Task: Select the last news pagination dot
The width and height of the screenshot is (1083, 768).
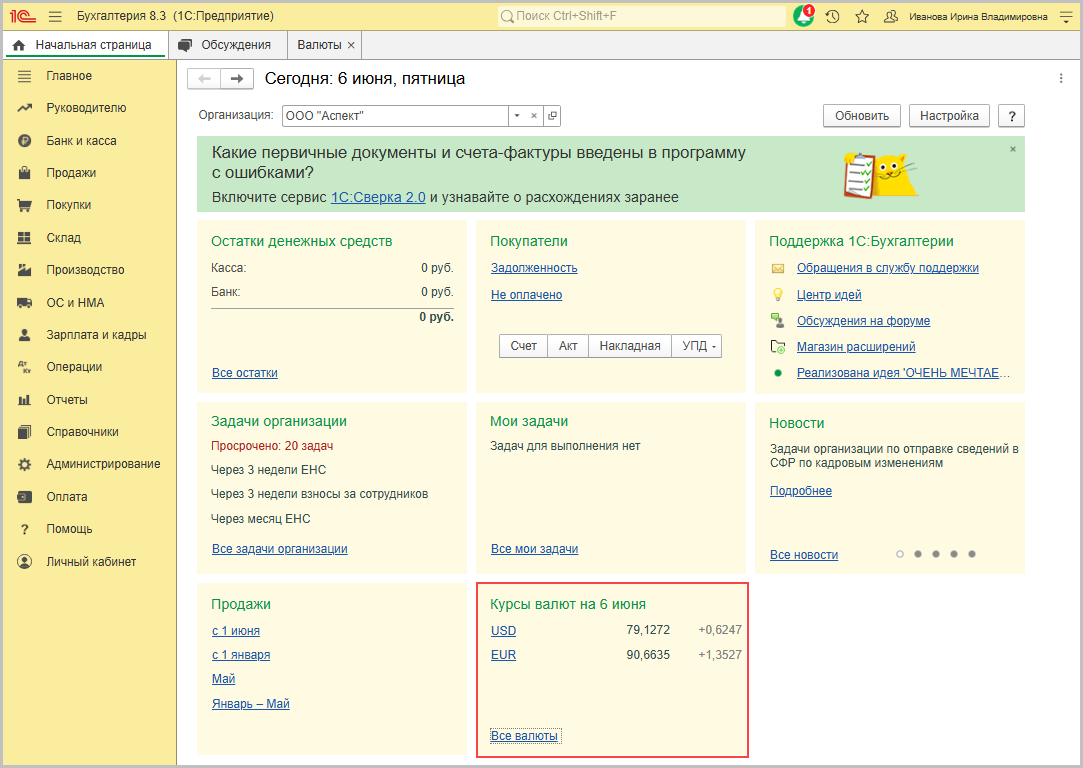Action: [972, 554]
